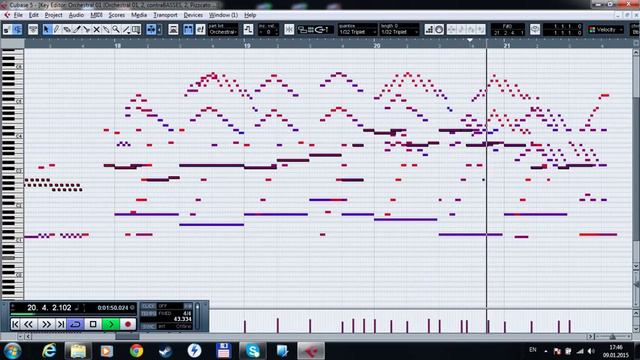Click the TEMPO track button
The height and width of the screenshot is (360, 640).
[149, 313]
